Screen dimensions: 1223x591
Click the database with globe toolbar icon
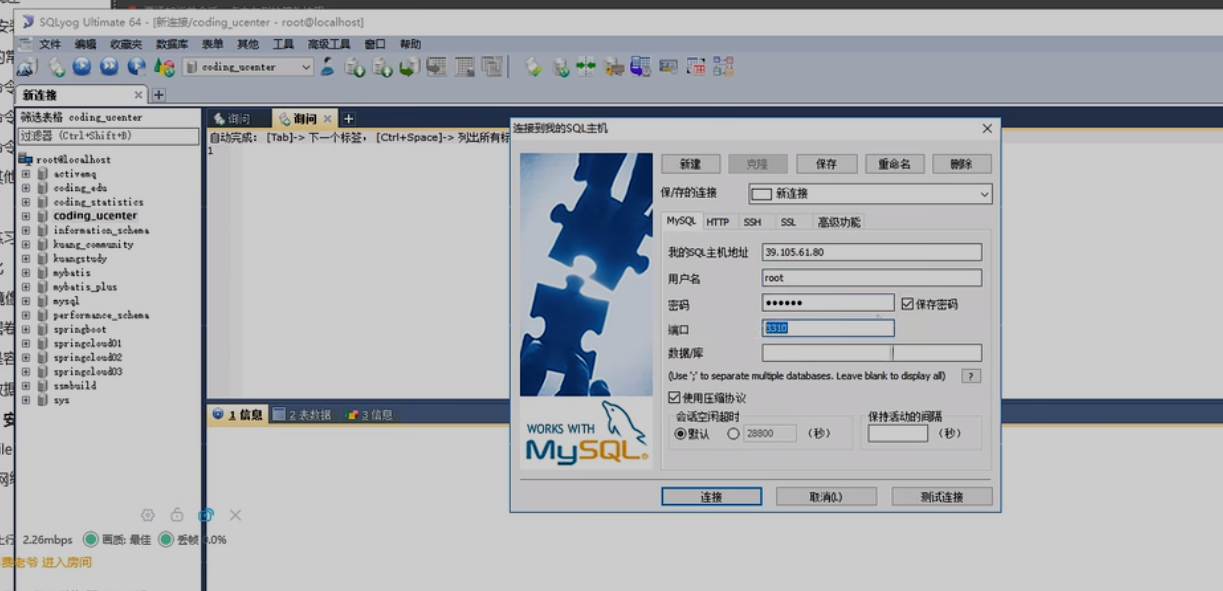(561, 67)
